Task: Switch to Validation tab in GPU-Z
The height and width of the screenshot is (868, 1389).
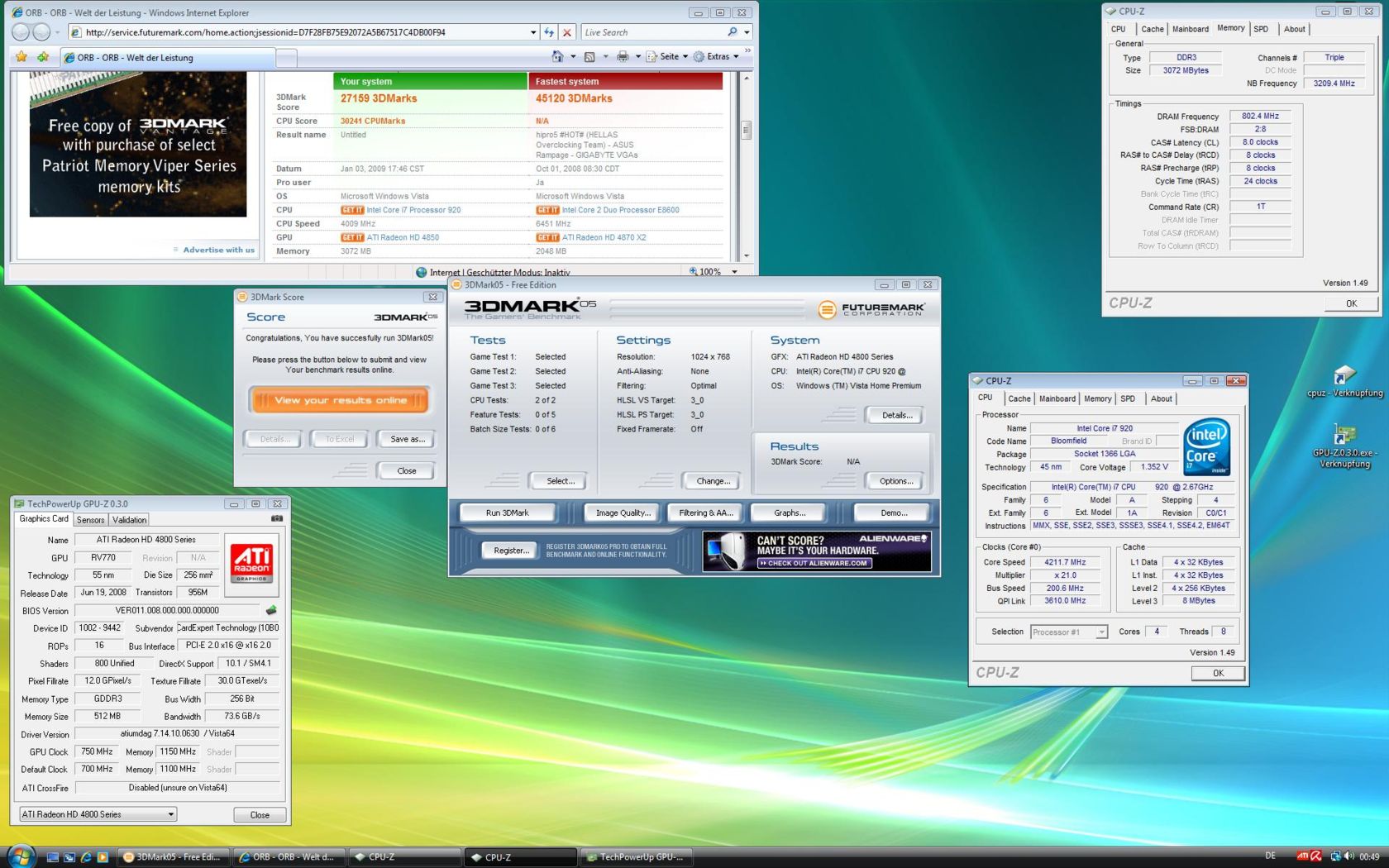Action: tap(129, 520)
